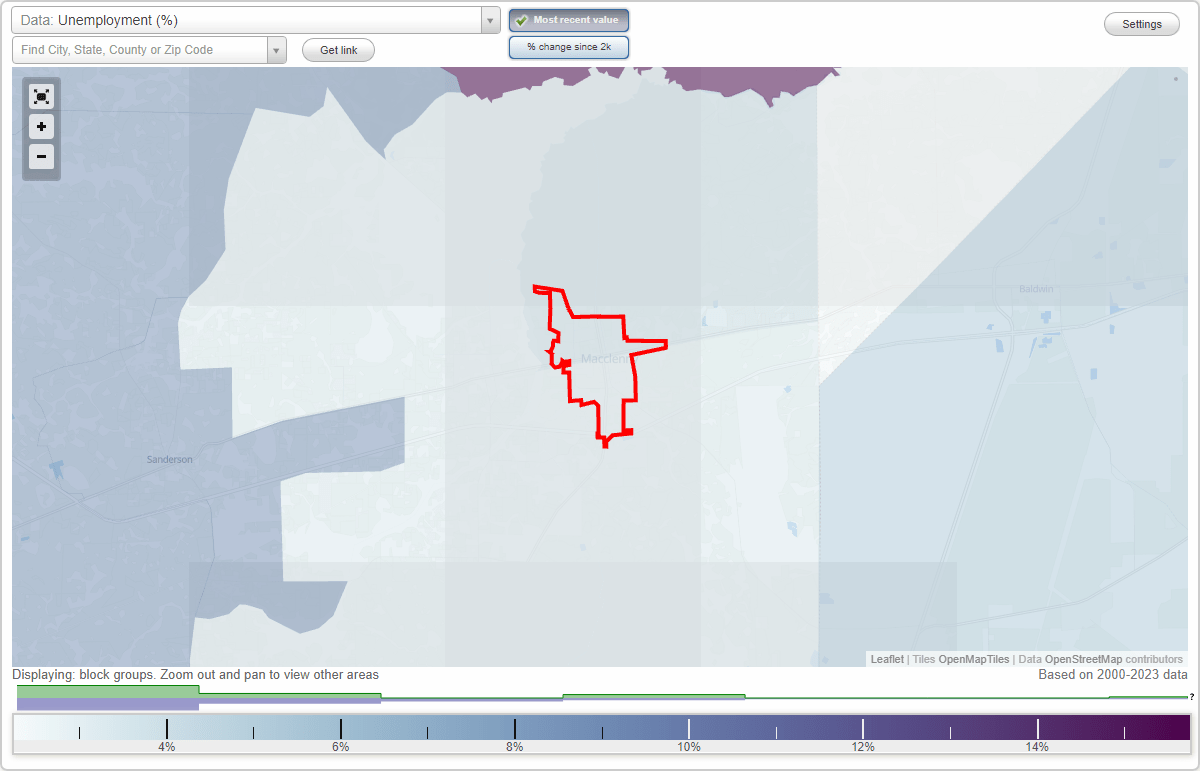Click the 8% mark on color legend
Screen dimensions: 1200x771
pos(515,746)
